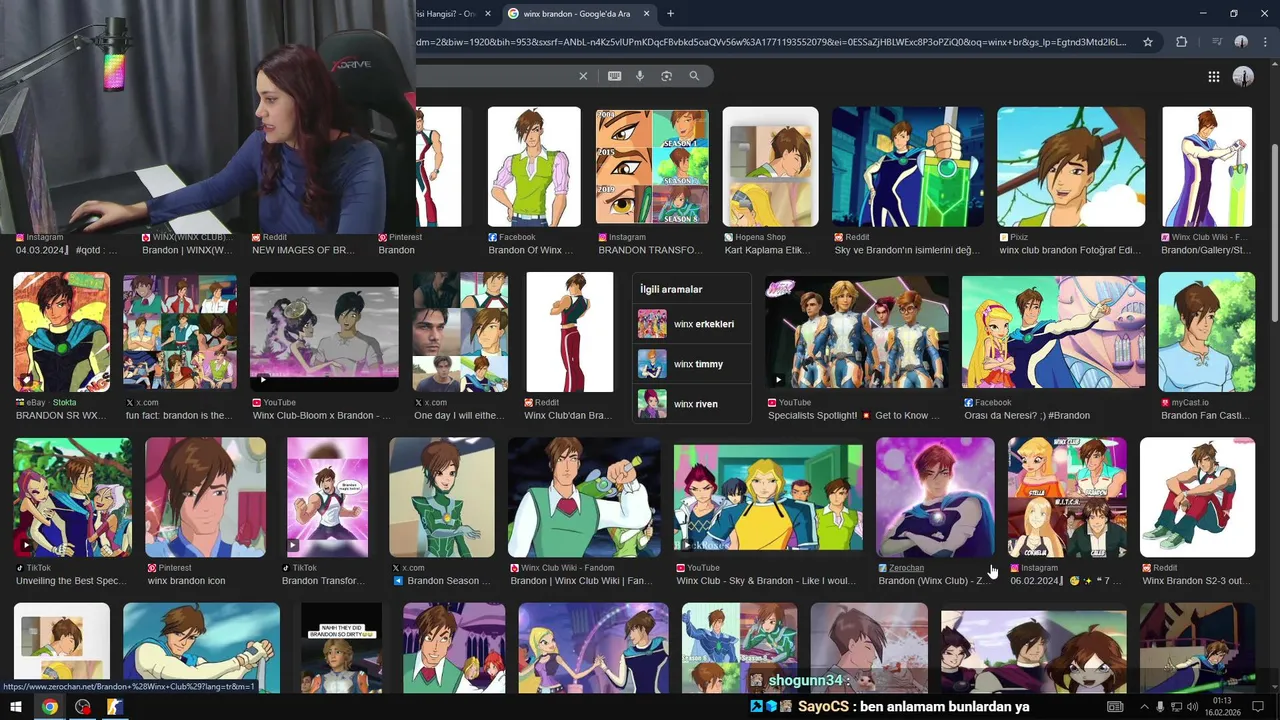
Task: Open Chrome profile avatar in toolbar
Action: coord(1241,42)
